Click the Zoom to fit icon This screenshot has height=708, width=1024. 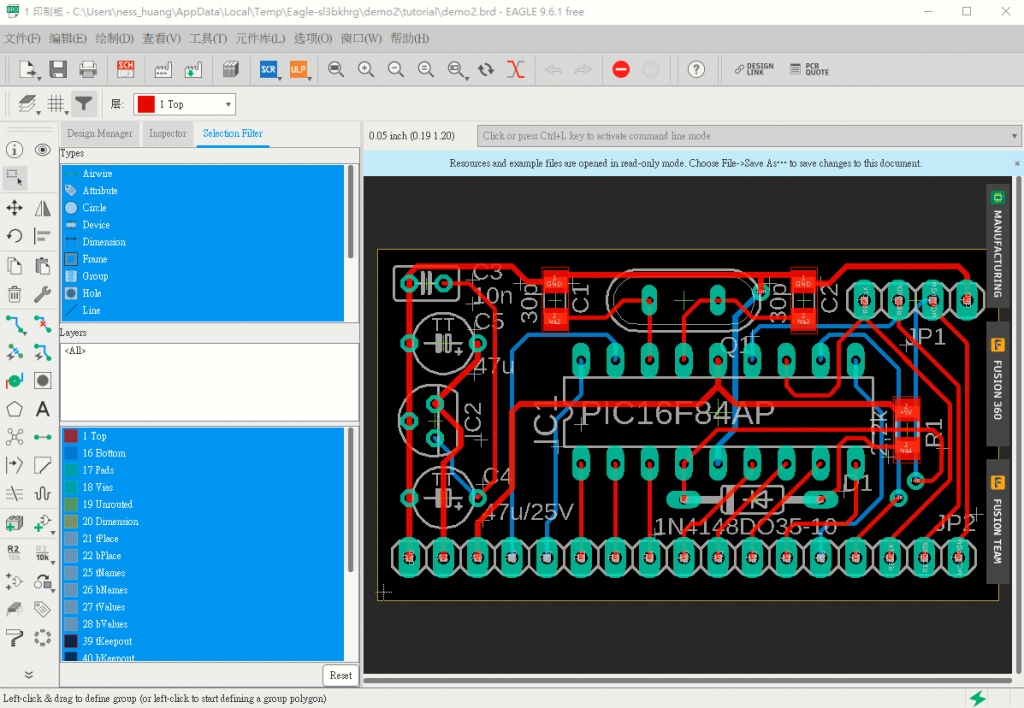(336, 69)
